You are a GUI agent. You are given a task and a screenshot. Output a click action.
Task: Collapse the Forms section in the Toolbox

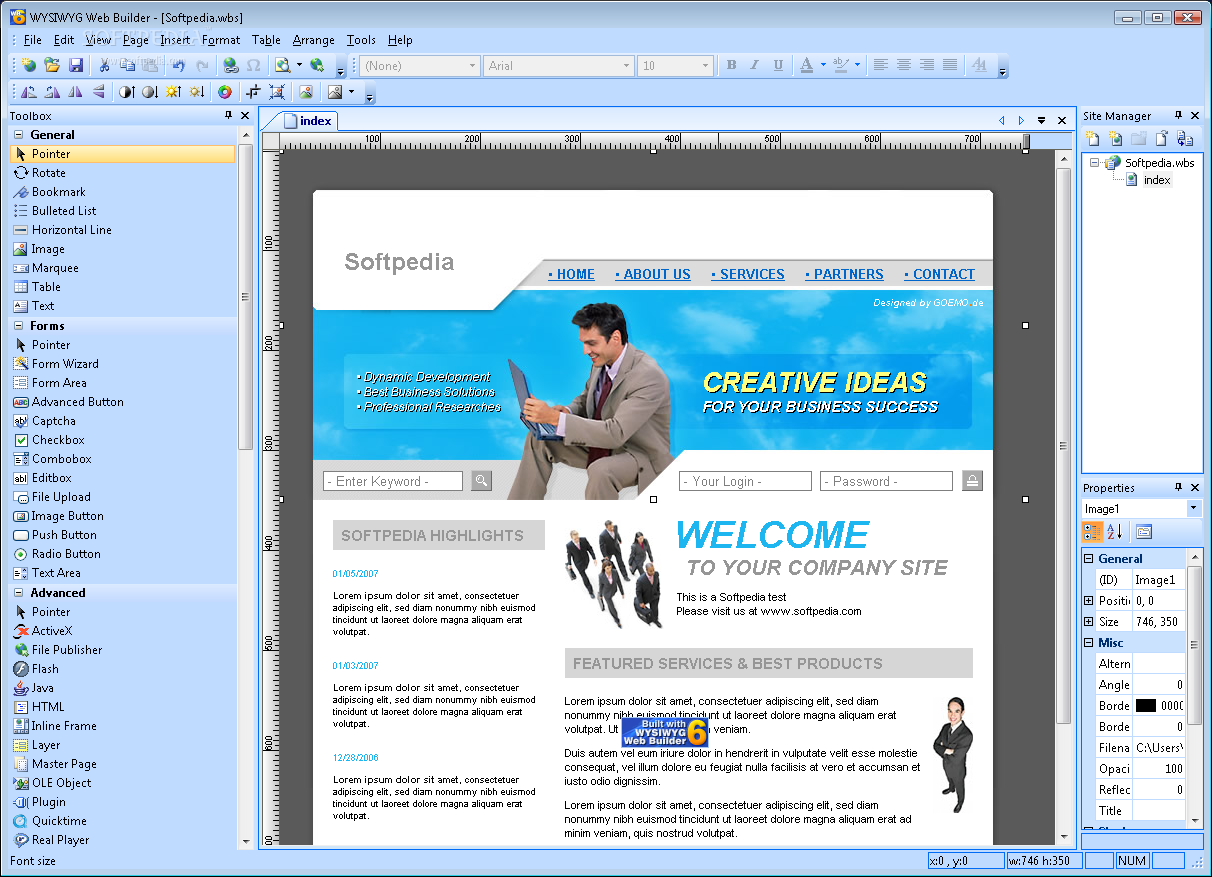click(20, 326)
